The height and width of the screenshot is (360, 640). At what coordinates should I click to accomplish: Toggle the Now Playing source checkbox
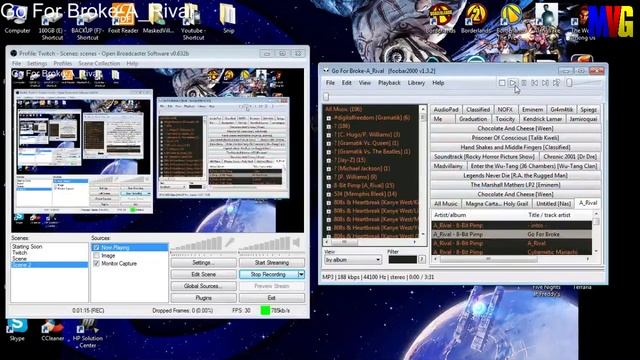(97, 247)
